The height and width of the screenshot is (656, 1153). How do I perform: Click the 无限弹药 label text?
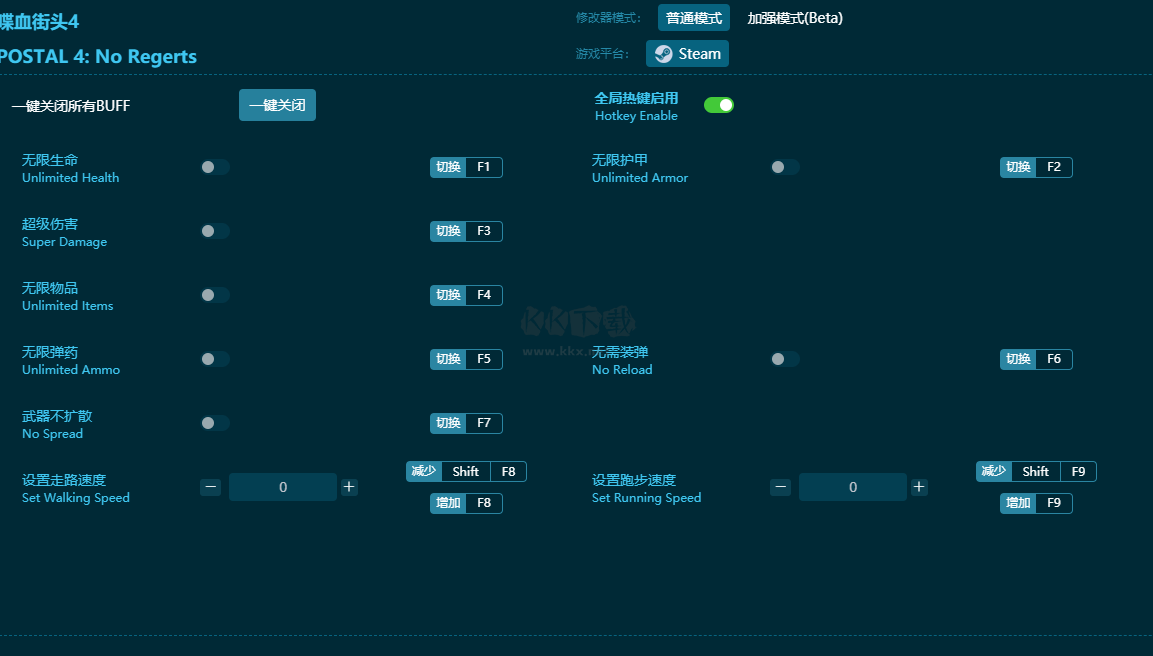click(x=50, y=352)
